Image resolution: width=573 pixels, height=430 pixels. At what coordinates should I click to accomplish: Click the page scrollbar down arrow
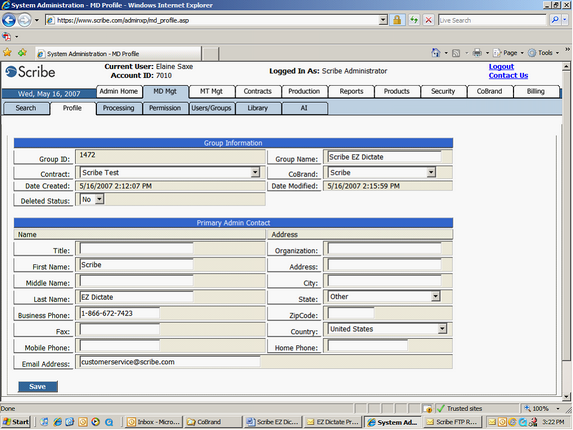pos(566,396)
